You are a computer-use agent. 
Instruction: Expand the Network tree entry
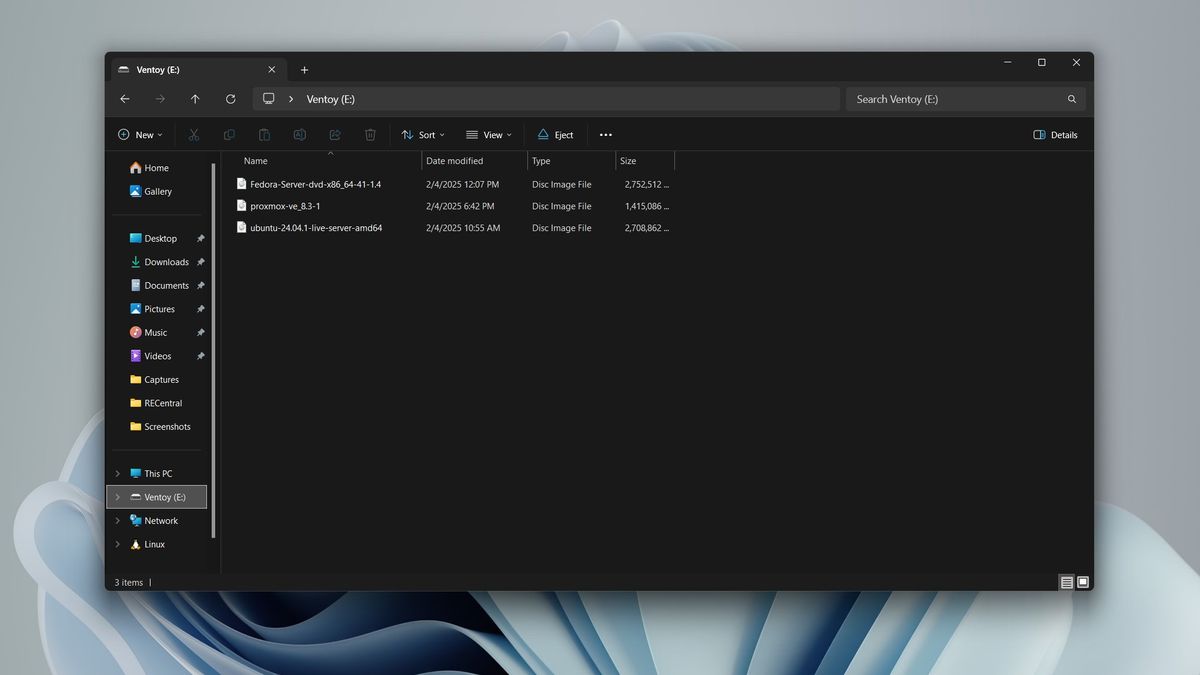click(x=117, y=520)
